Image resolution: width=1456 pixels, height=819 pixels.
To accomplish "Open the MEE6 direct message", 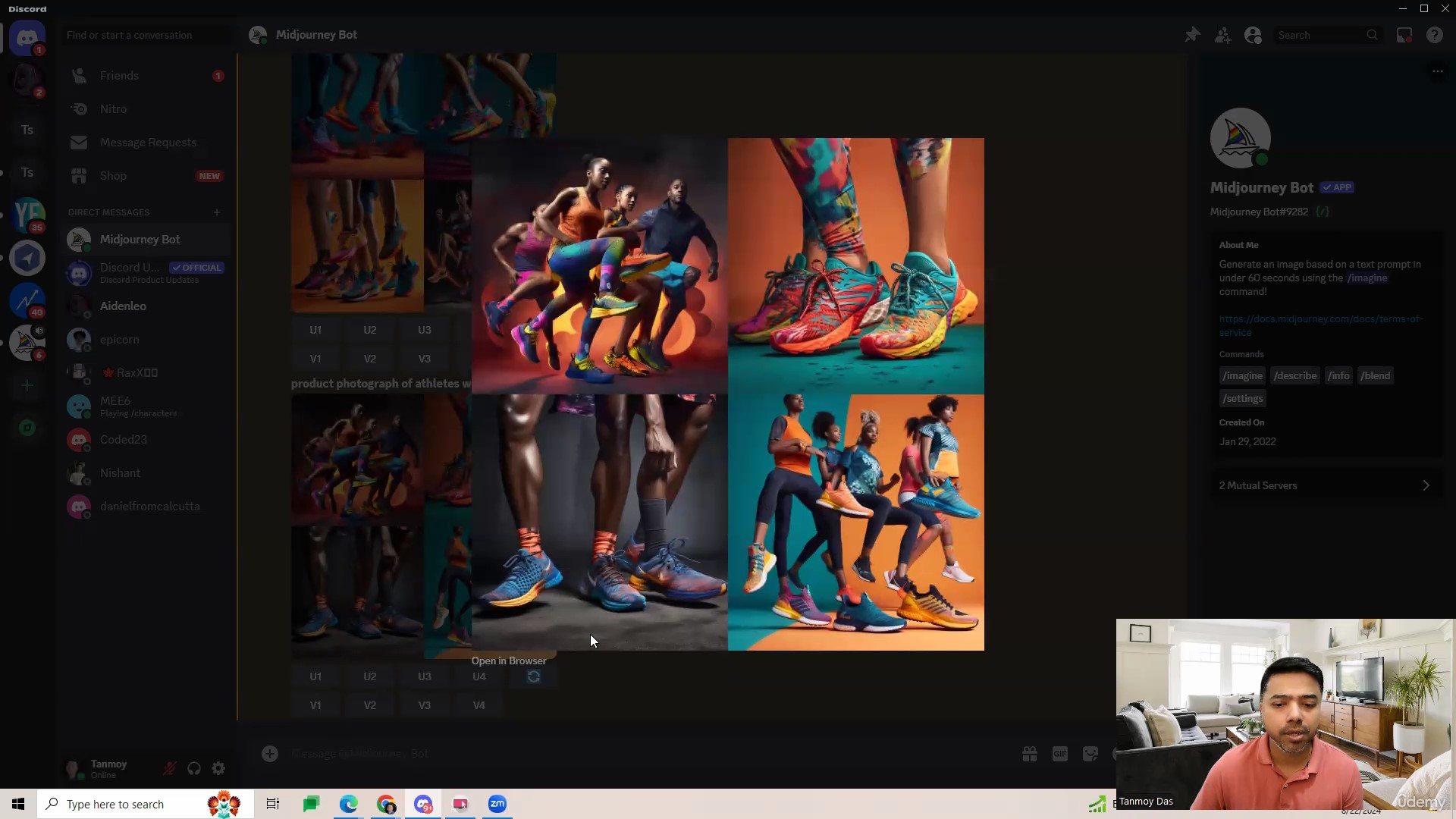I will coord(146,406).
